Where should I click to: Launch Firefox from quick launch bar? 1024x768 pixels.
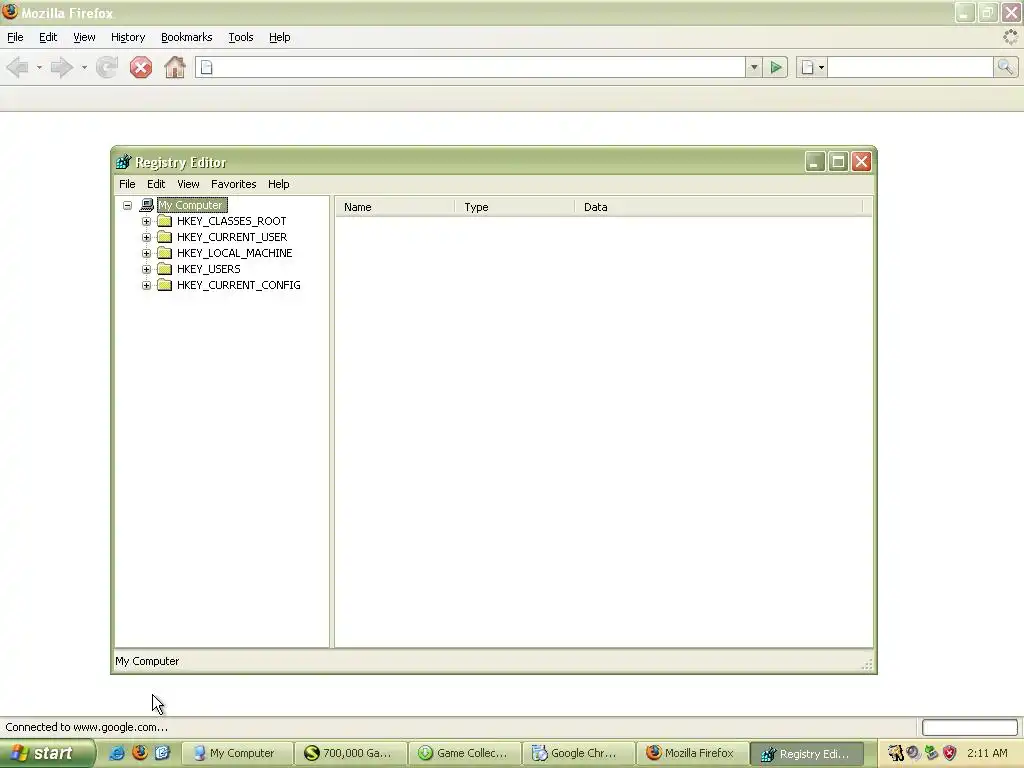click(x=140, y=753)
